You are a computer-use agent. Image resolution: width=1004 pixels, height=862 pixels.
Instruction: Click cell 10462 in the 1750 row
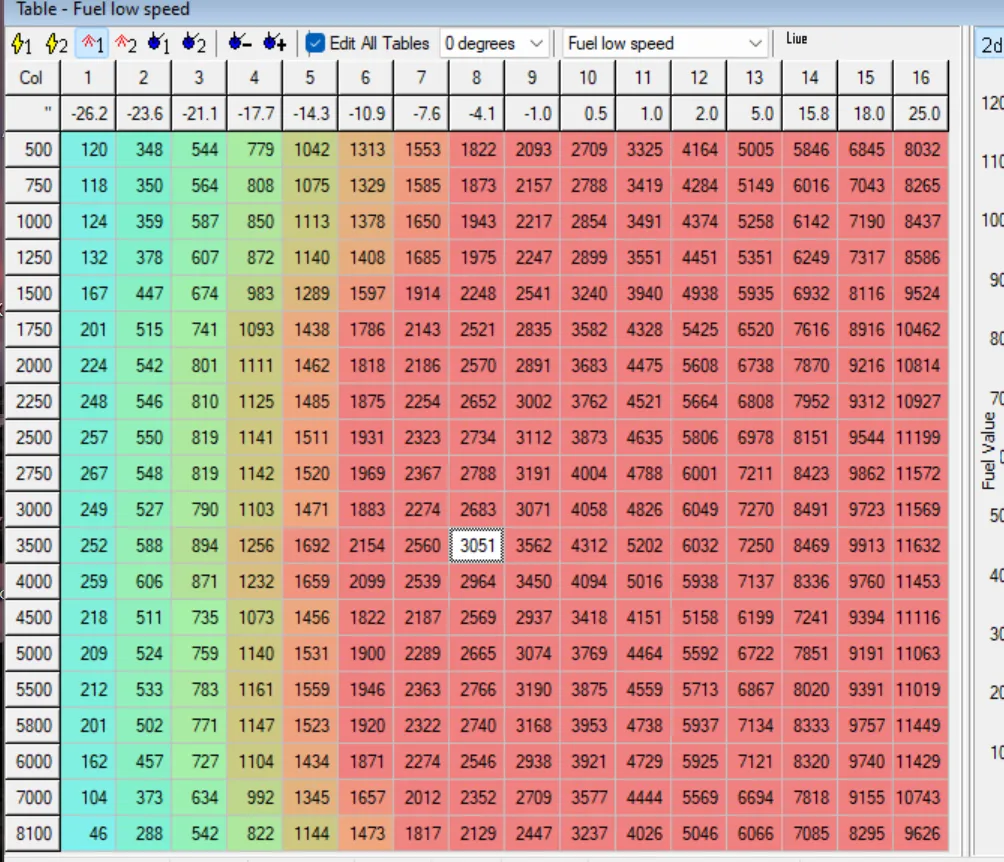[921, 329]
